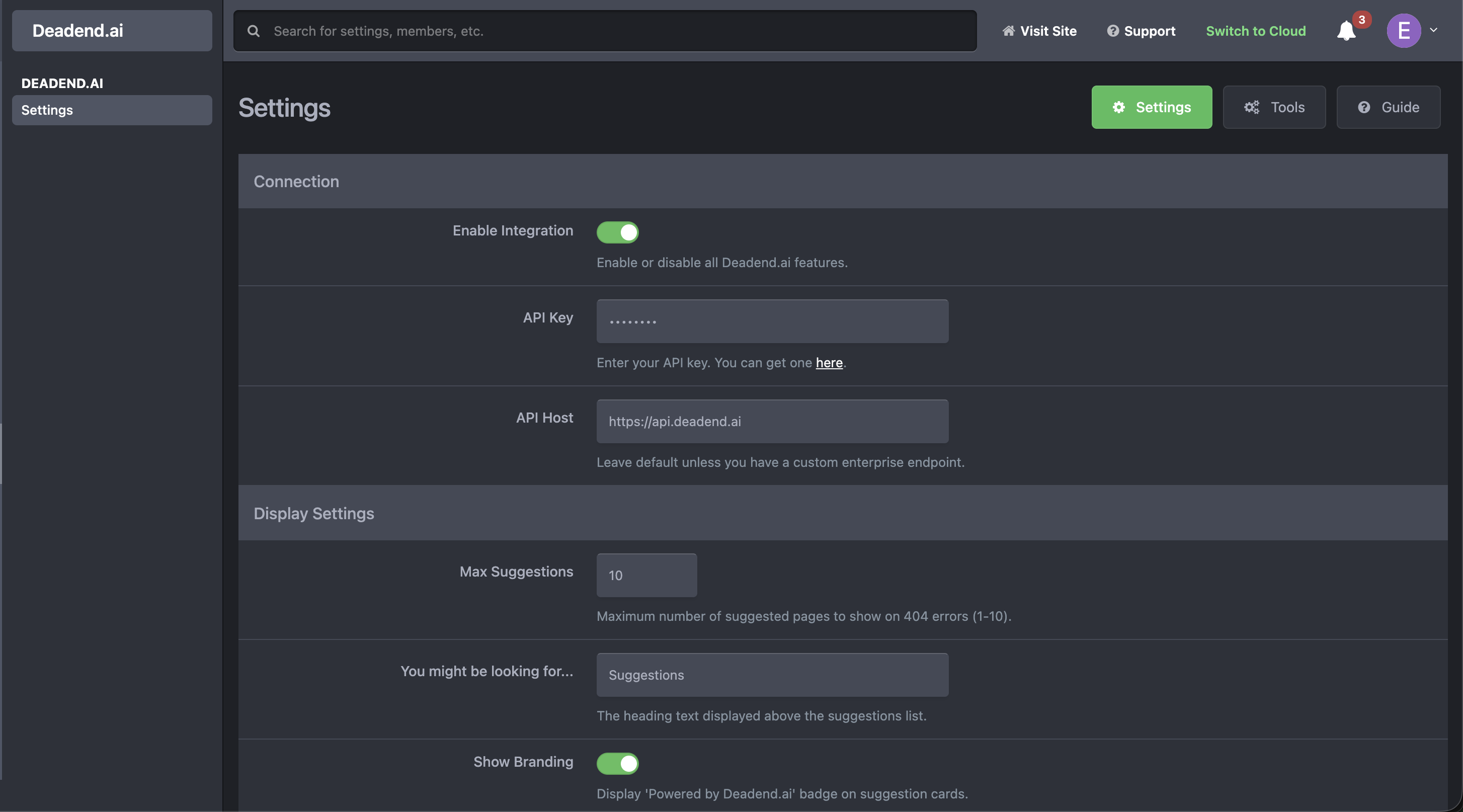Click the Switch to Cloud link
The height and width of the screenshot is (812, 1463).
[1255, 31]
